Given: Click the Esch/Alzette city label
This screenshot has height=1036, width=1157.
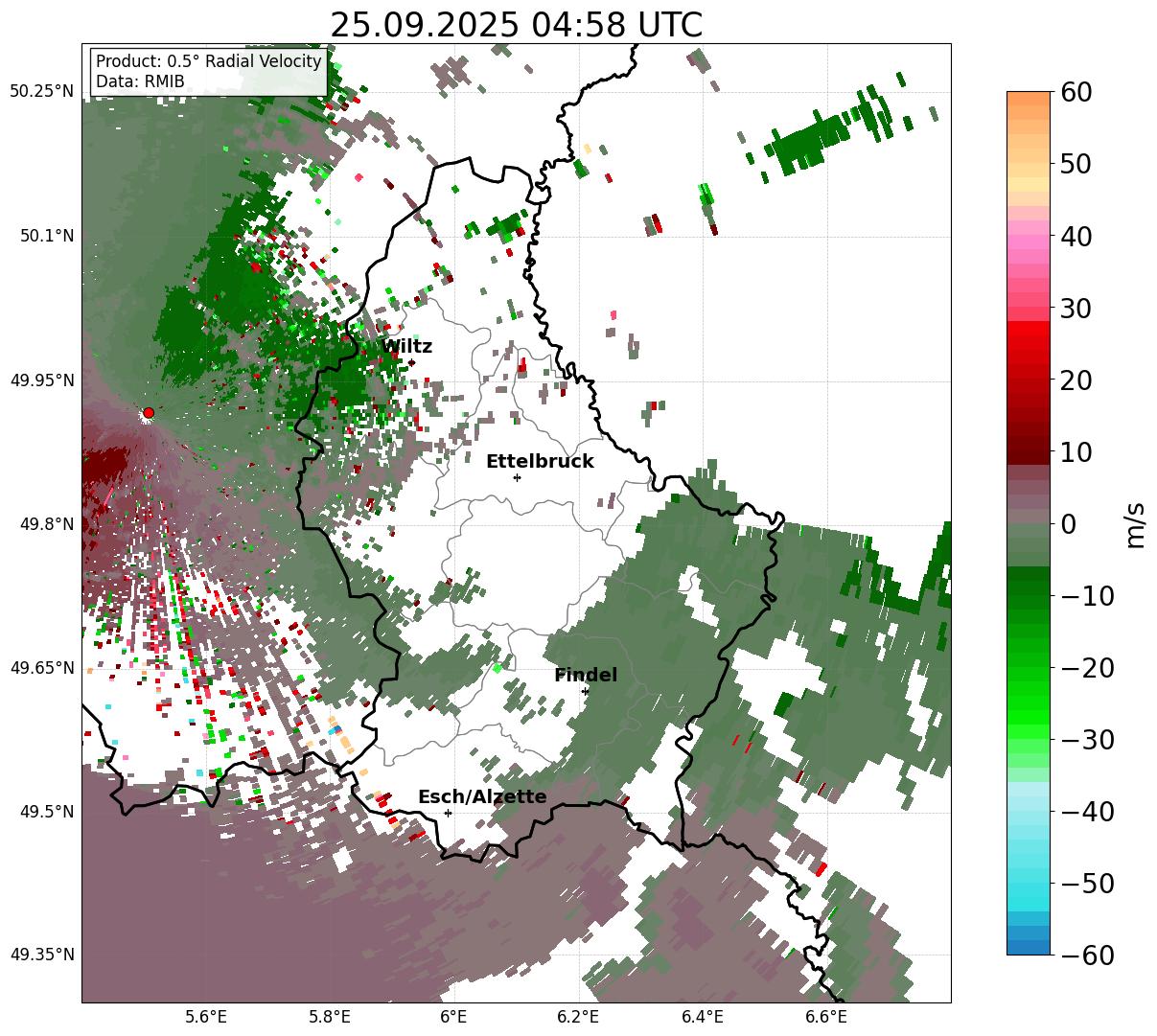Looking at the screenshot, I should [x=482, y=797].
